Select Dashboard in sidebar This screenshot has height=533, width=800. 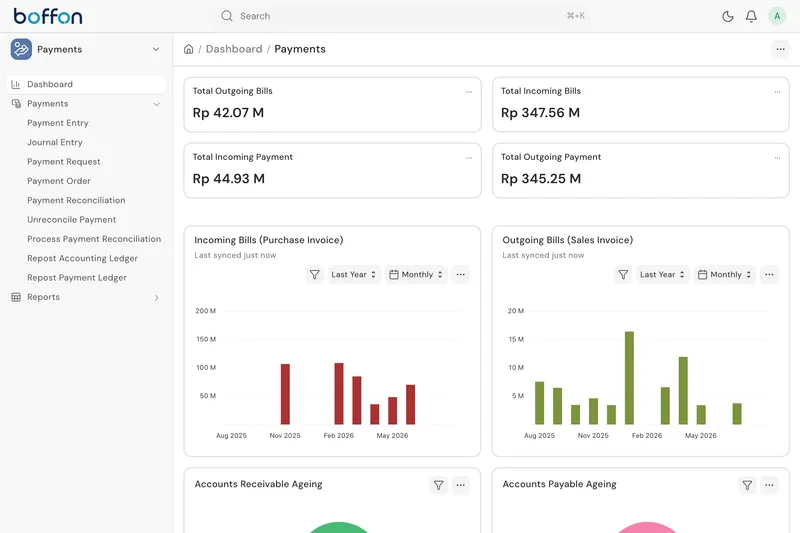click(86, 84)
